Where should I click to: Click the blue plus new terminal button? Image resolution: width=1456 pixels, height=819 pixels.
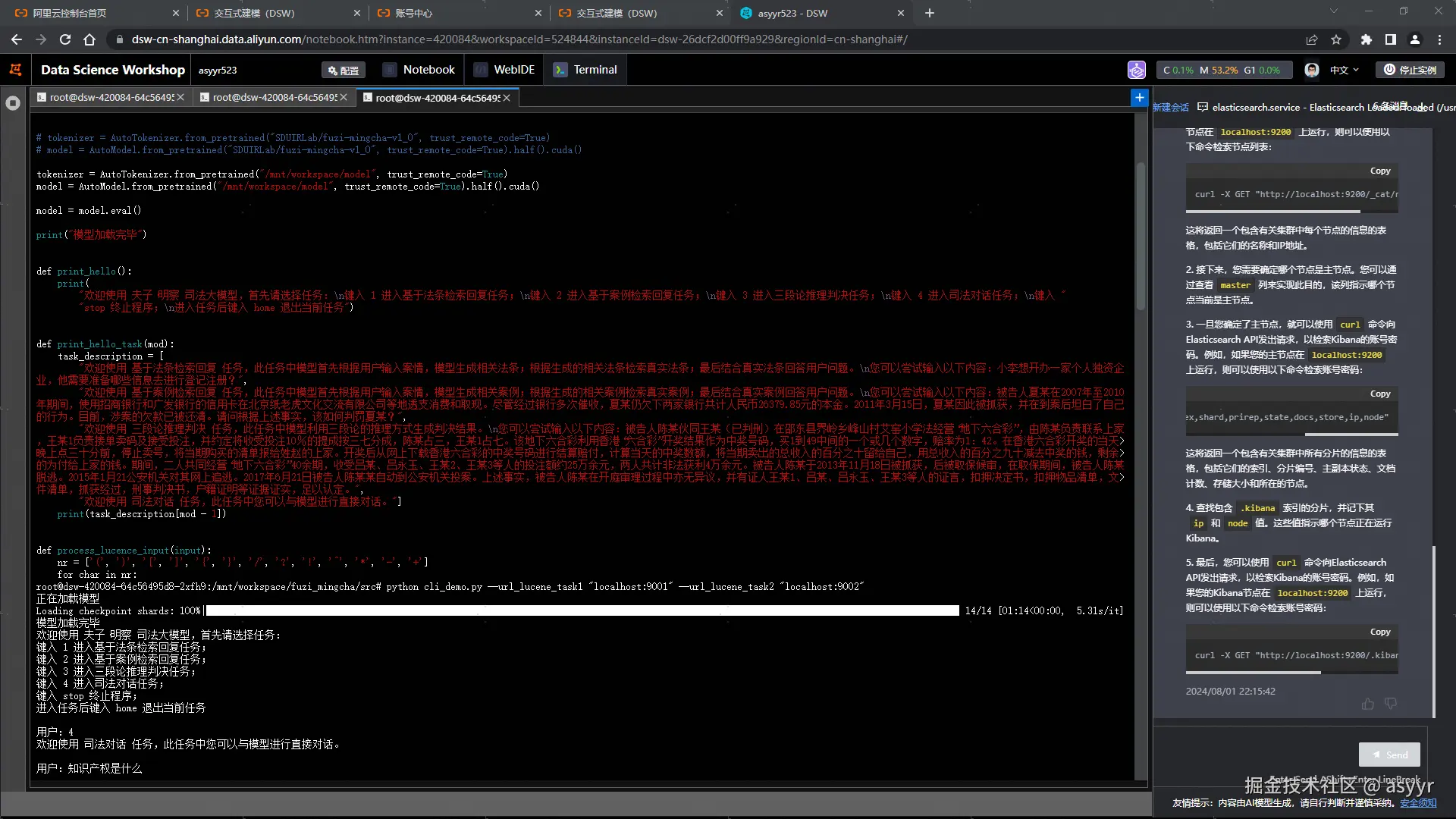[x=1139, y=98]
